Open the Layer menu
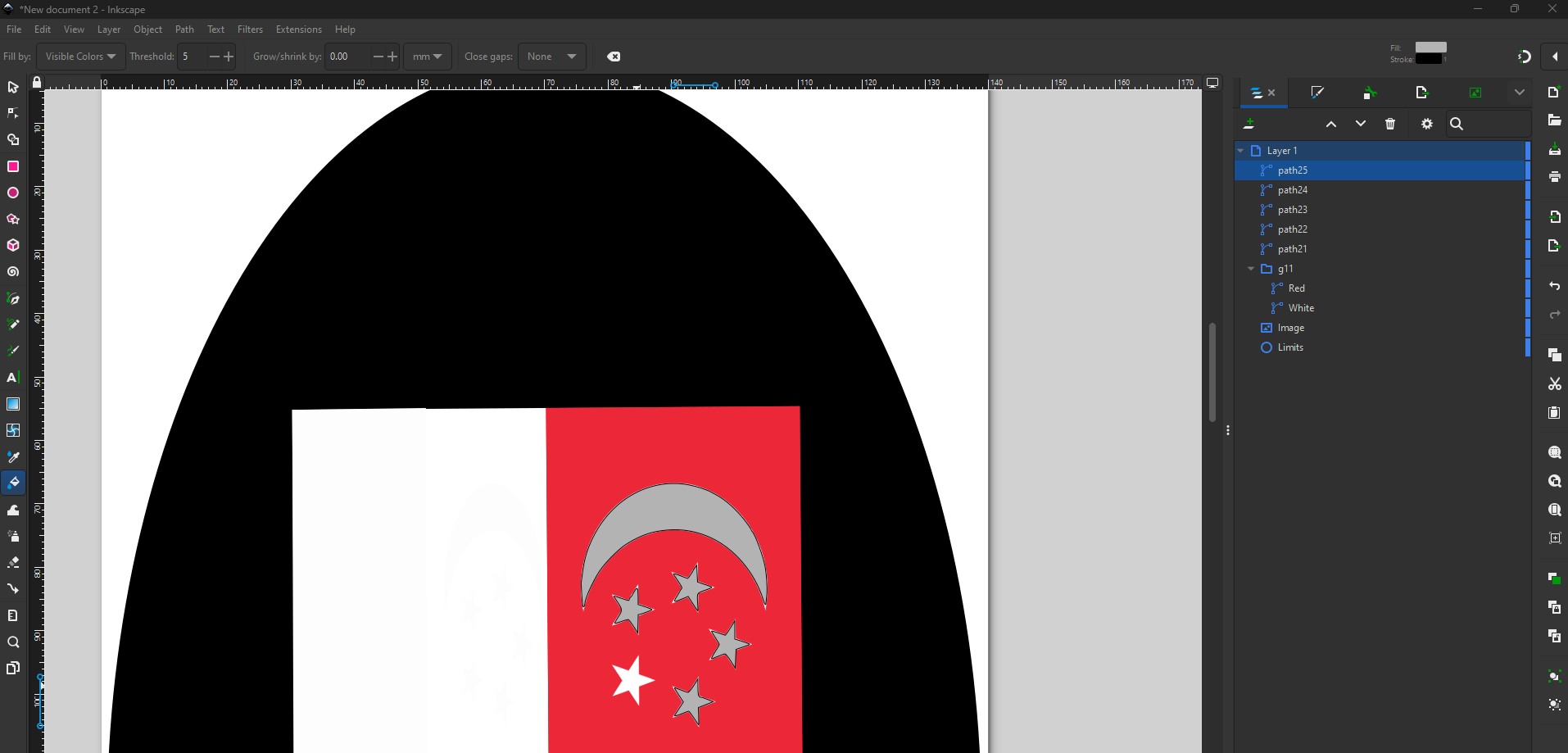This screenshot has width=1568, height=753. point(109,29)
